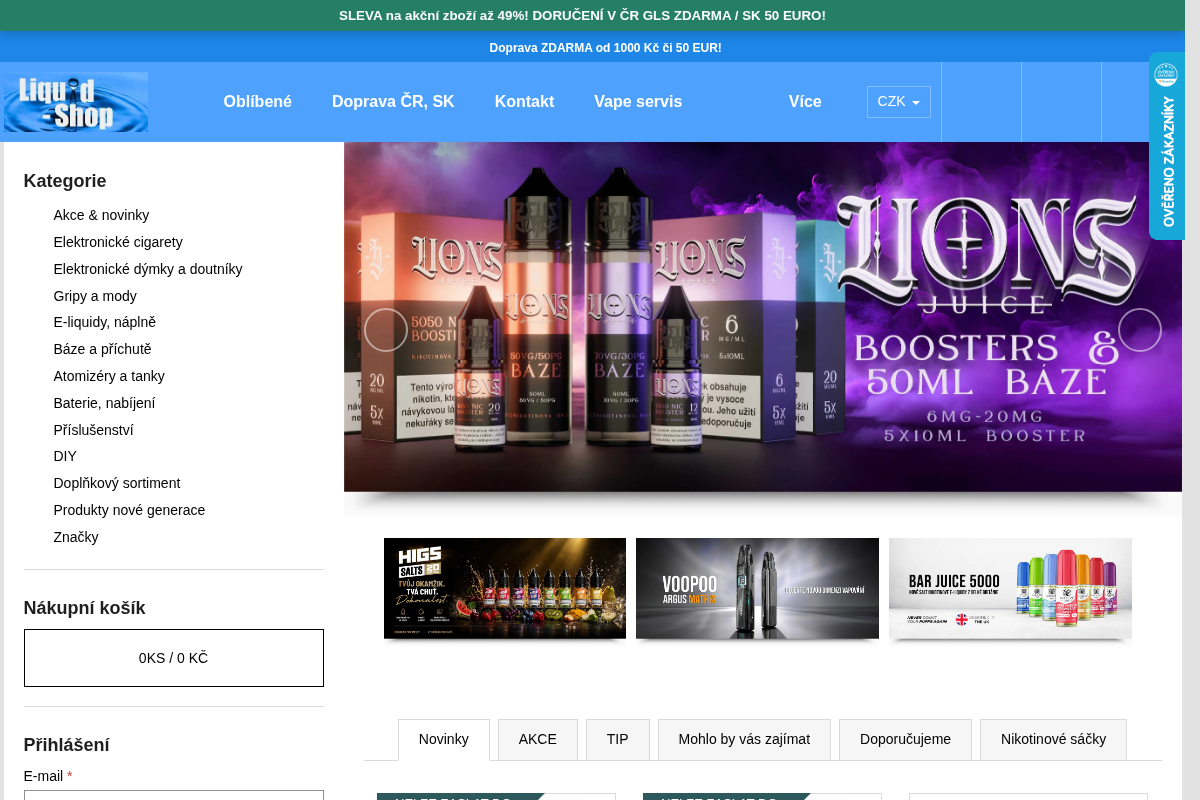This screenshot has width=1200, height=800.
Task: Go to previous carousel slide
Action: pyautogui.click(x=386, y=330)
